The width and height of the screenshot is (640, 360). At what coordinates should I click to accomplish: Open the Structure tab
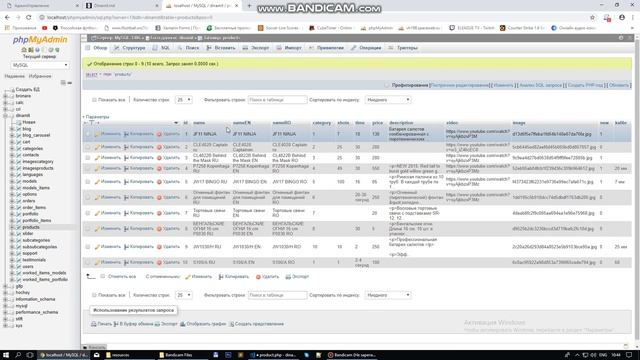pos(129,48)
